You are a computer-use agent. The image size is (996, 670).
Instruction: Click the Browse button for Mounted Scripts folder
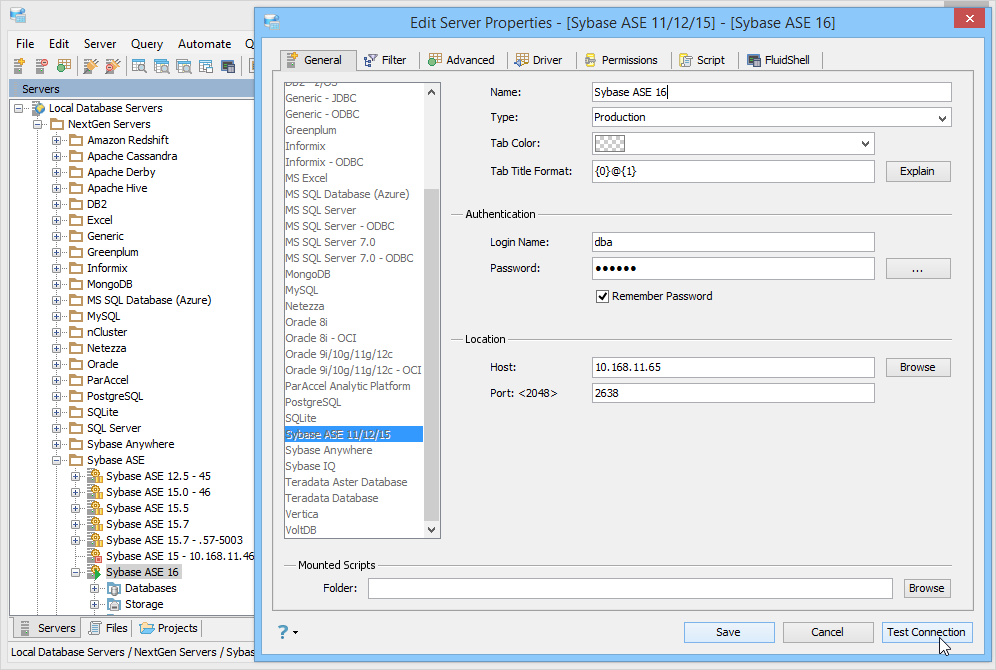[927, 589]
